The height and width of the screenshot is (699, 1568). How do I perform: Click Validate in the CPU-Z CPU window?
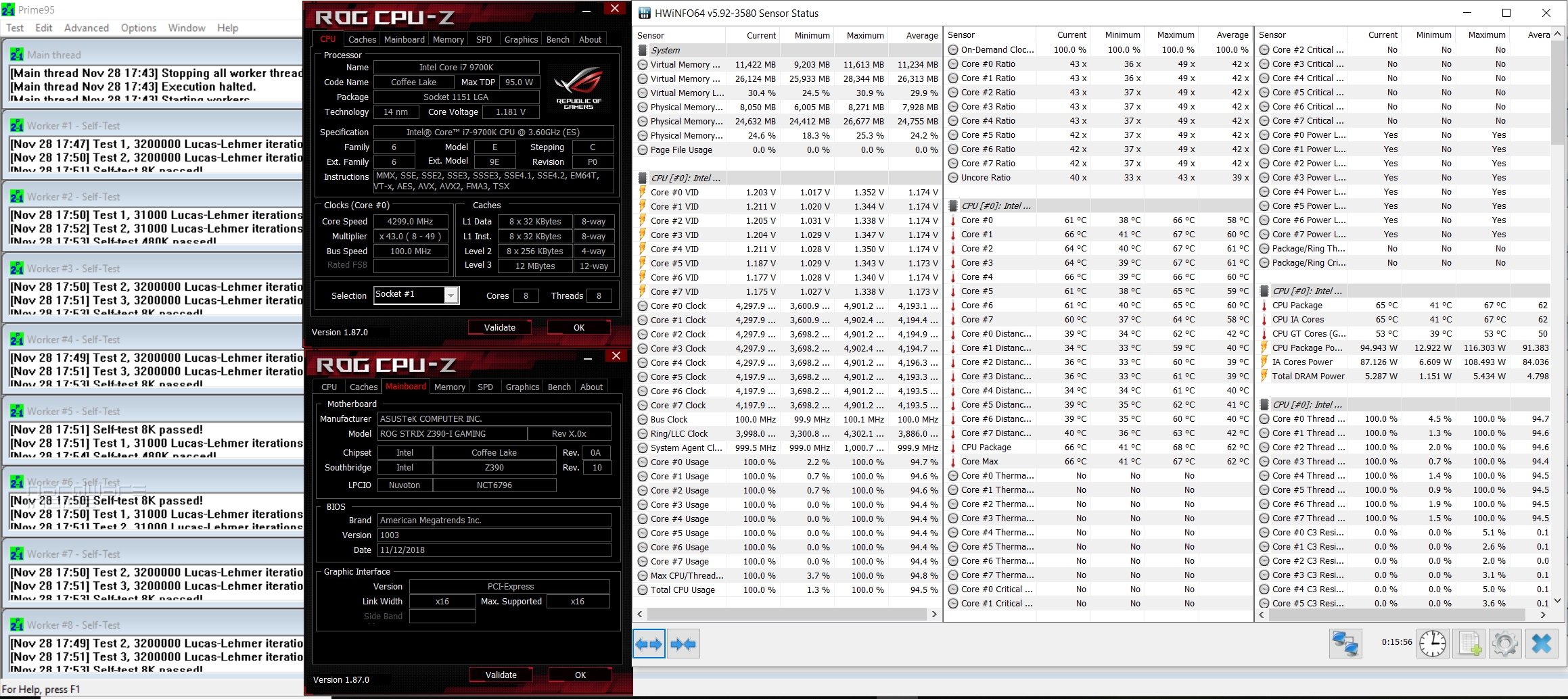[499, 327]
